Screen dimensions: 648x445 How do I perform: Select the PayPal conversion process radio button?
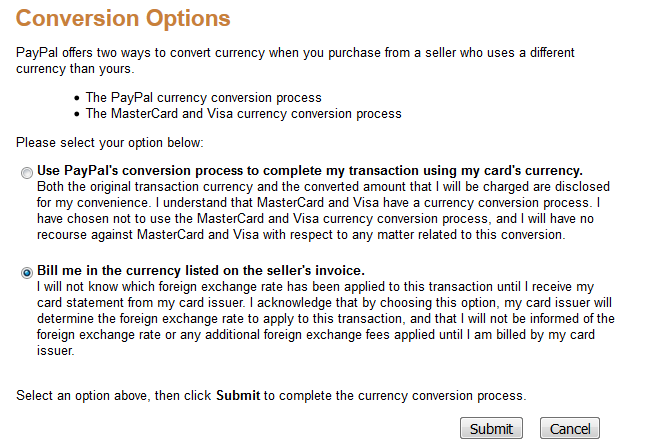pyautogui.click(x=26, y=172)
